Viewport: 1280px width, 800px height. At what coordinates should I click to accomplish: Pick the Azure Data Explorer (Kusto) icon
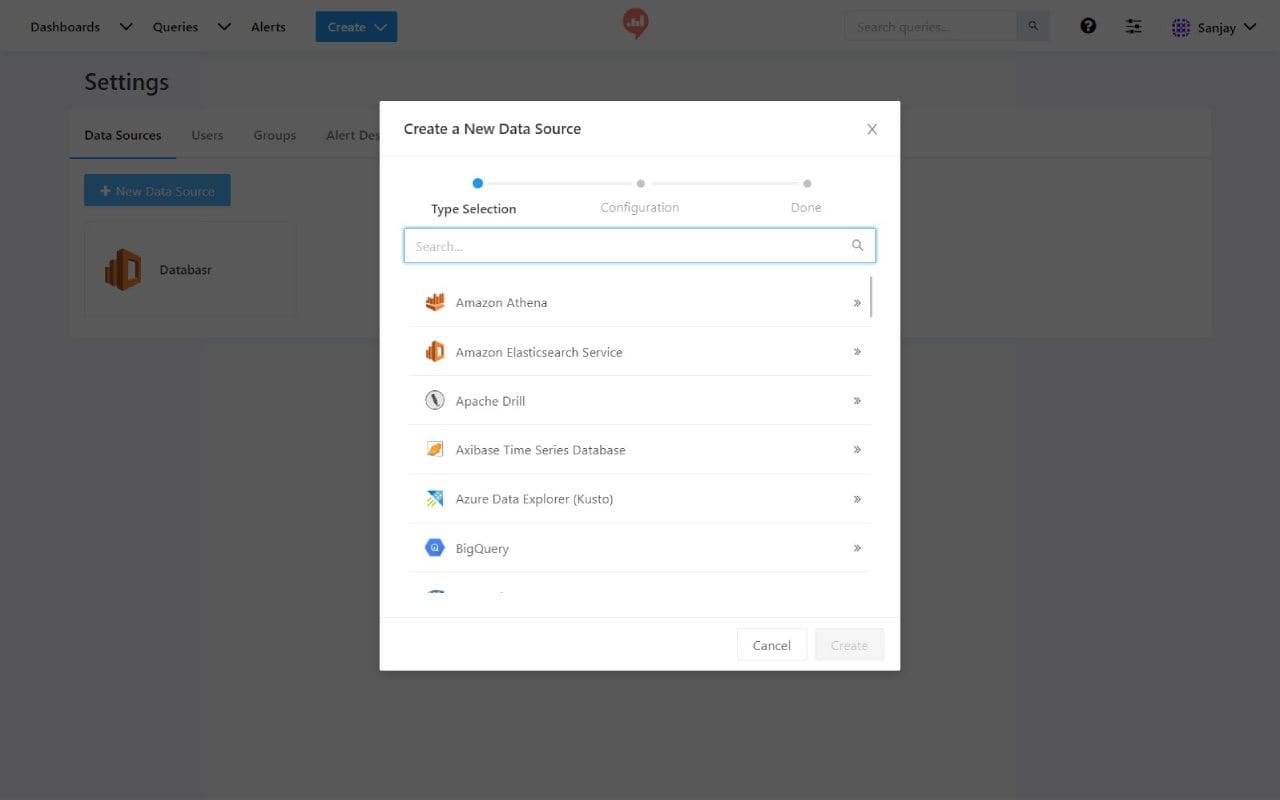pyautogui.click(x=435, y=497)
